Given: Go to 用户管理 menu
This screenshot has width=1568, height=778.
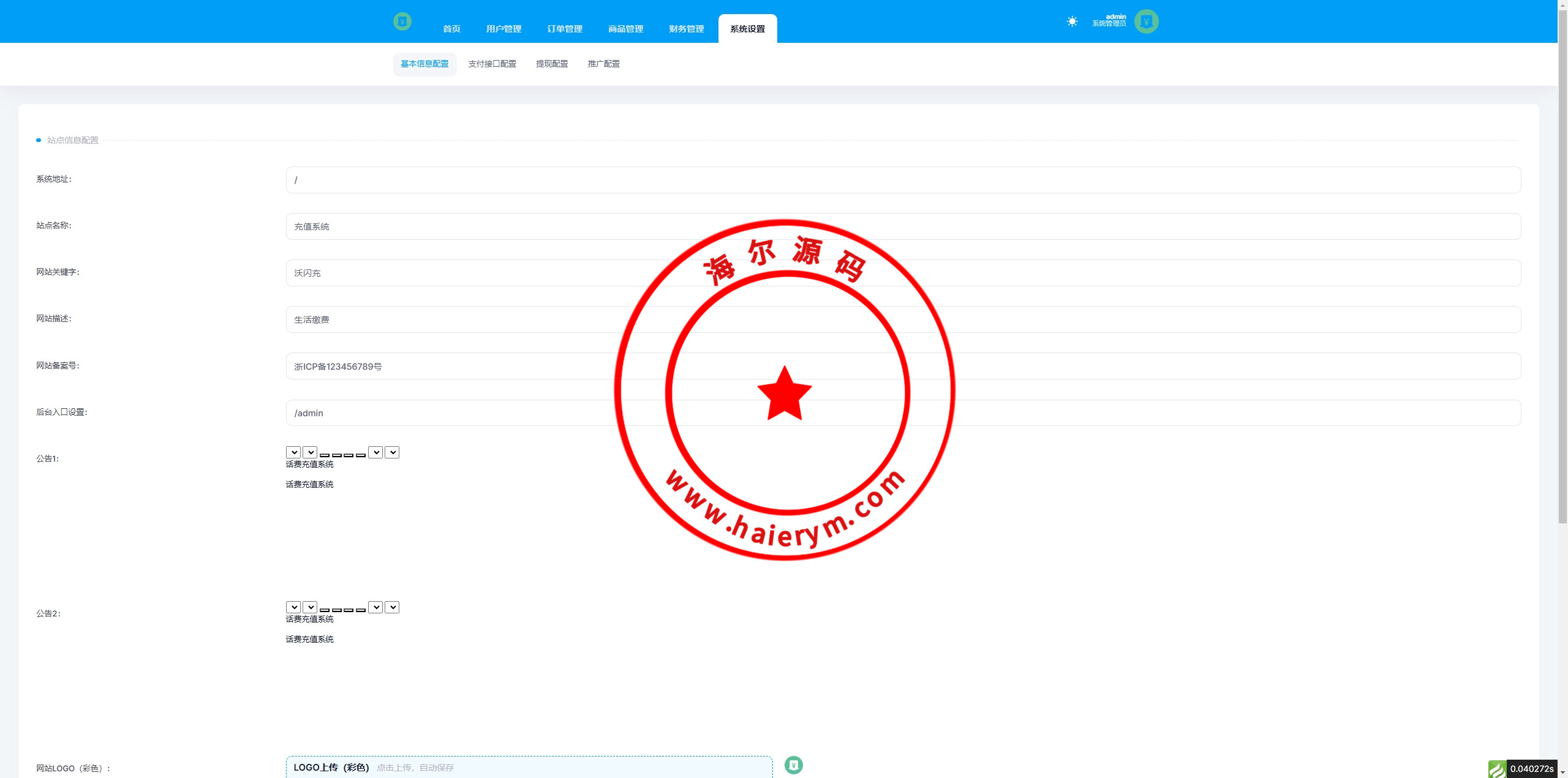Looking at the screenshot, I should point(503,29).
